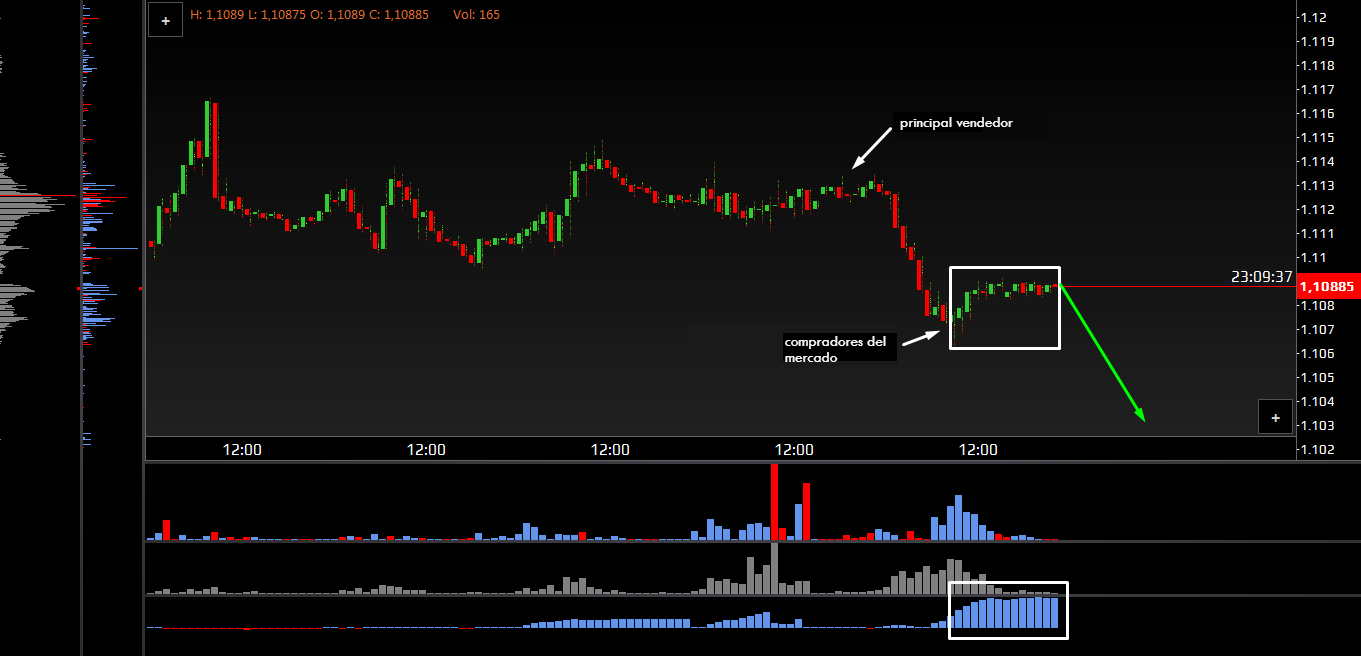Click the red horizontal current price line
1361x656 pixels.
(1150, 287)
